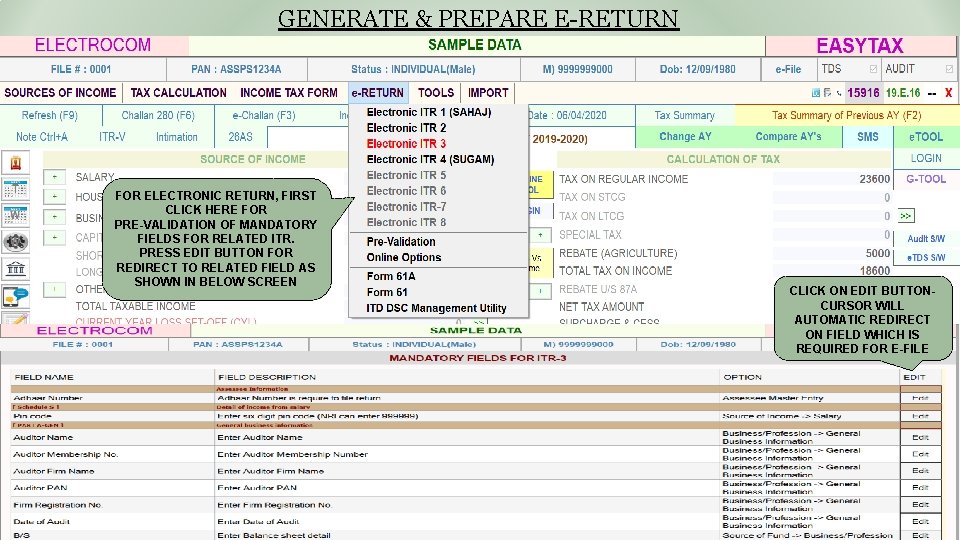This screenshot has width=960, height=540.
Task: Toggle the AUDIT checkbox
Action: pyautogui.click(x=949, y=69)
